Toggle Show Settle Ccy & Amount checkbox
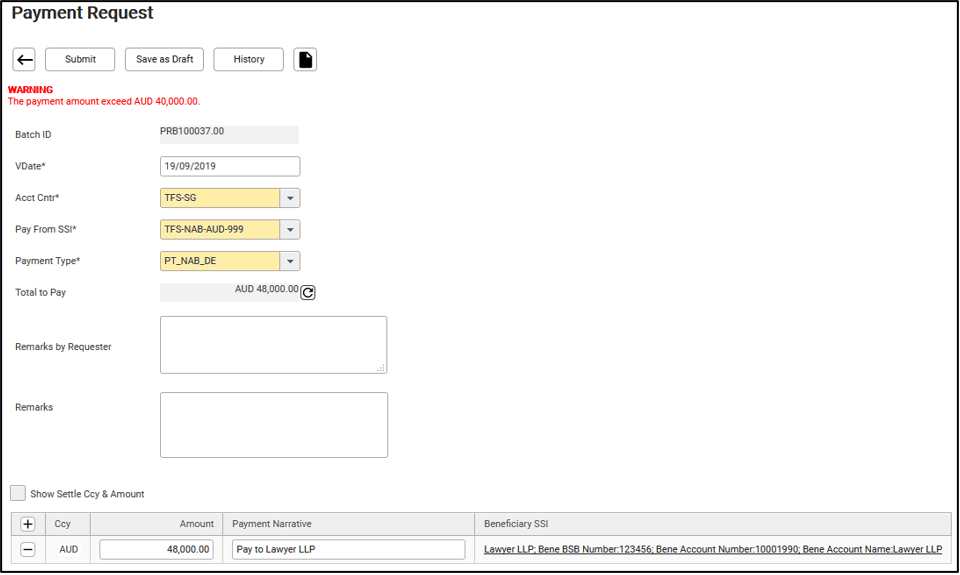 pos(18,493)
